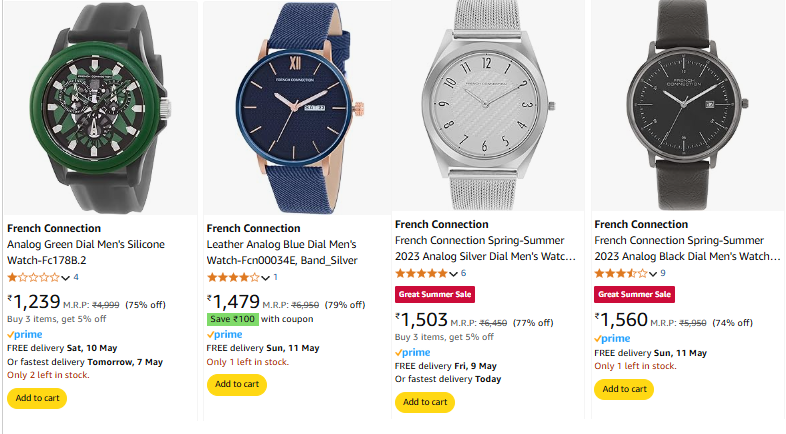Viewport: 786px width, 434px height.
Task: Expand rating chevron for blue dial watch
Action: [x=265, y=278]
